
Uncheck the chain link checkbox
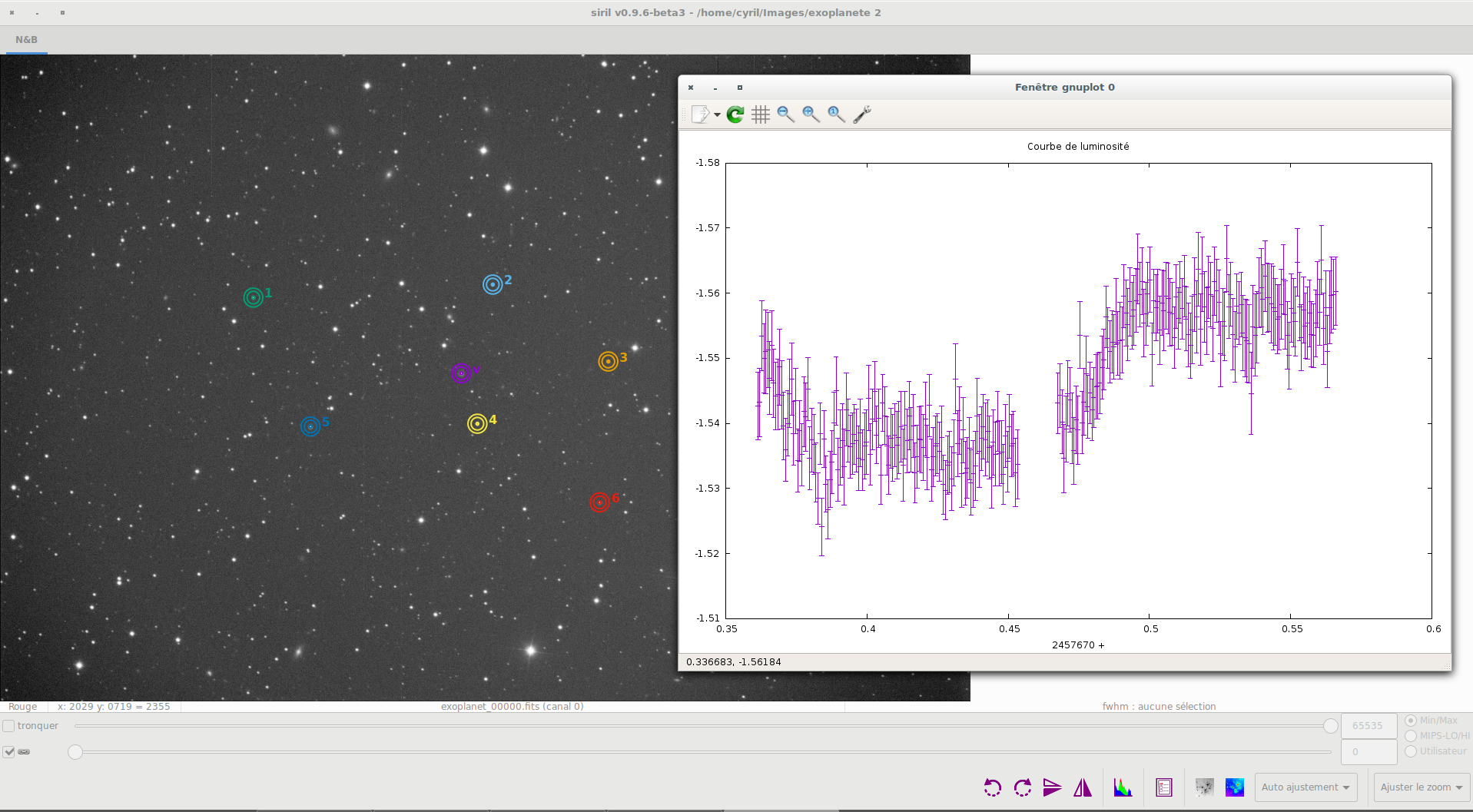pyautogui.click(x=9, y=752)
